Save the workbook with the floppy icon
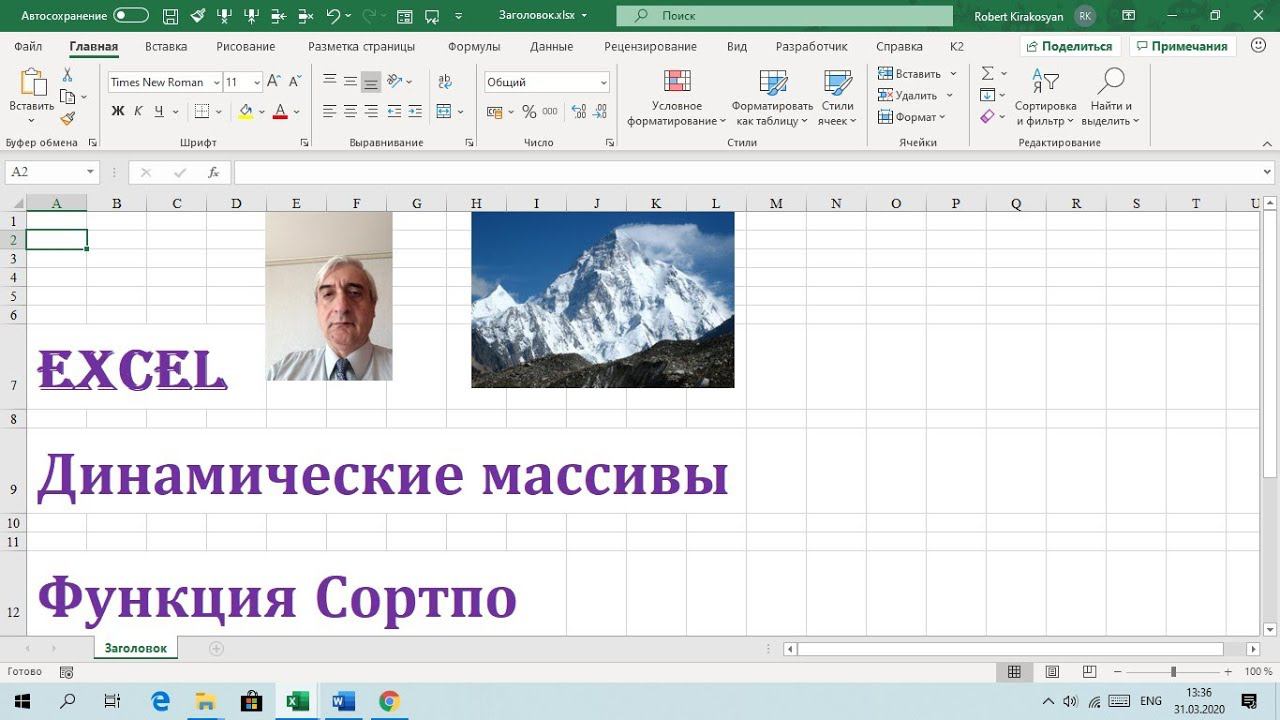Viewport: 1280px width, 720px height. 170,16
